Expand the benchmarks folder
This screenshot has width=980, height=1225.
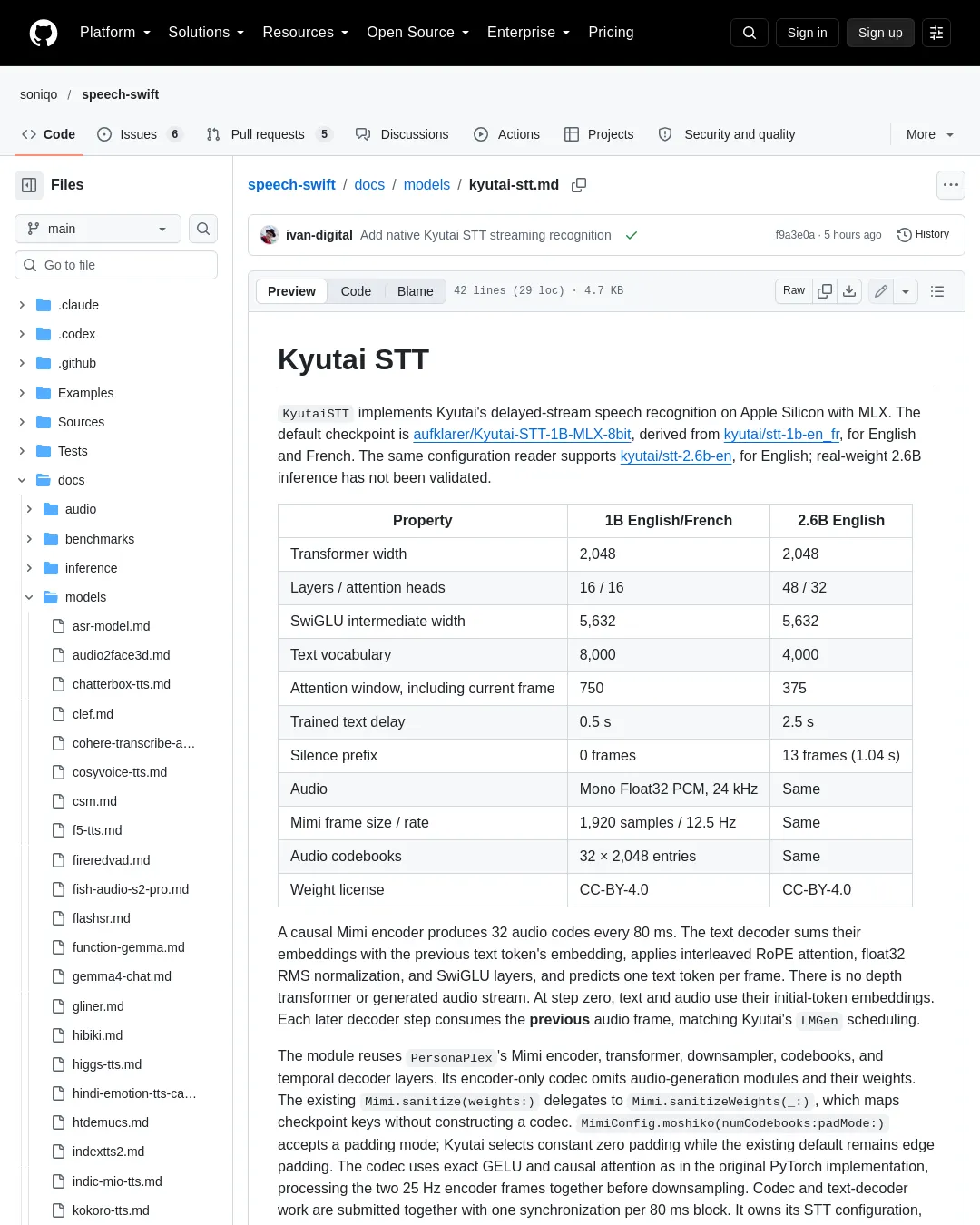pos(29,539)
